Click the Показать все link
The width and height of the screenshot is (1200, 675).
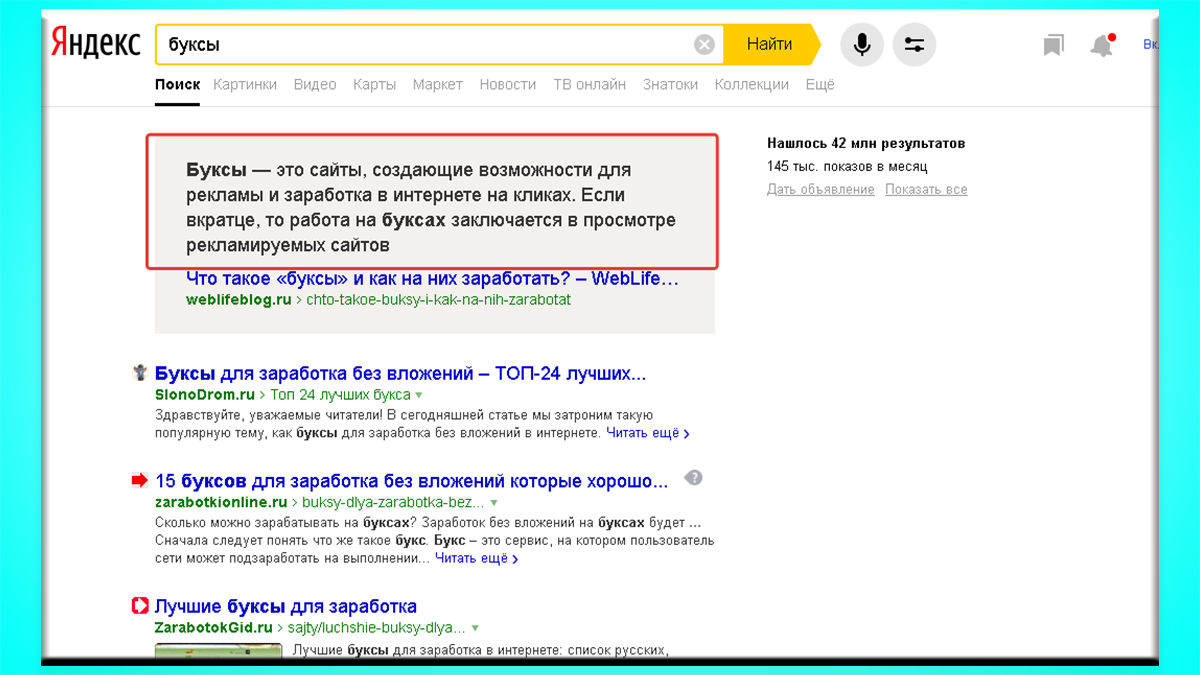[926, 189]
